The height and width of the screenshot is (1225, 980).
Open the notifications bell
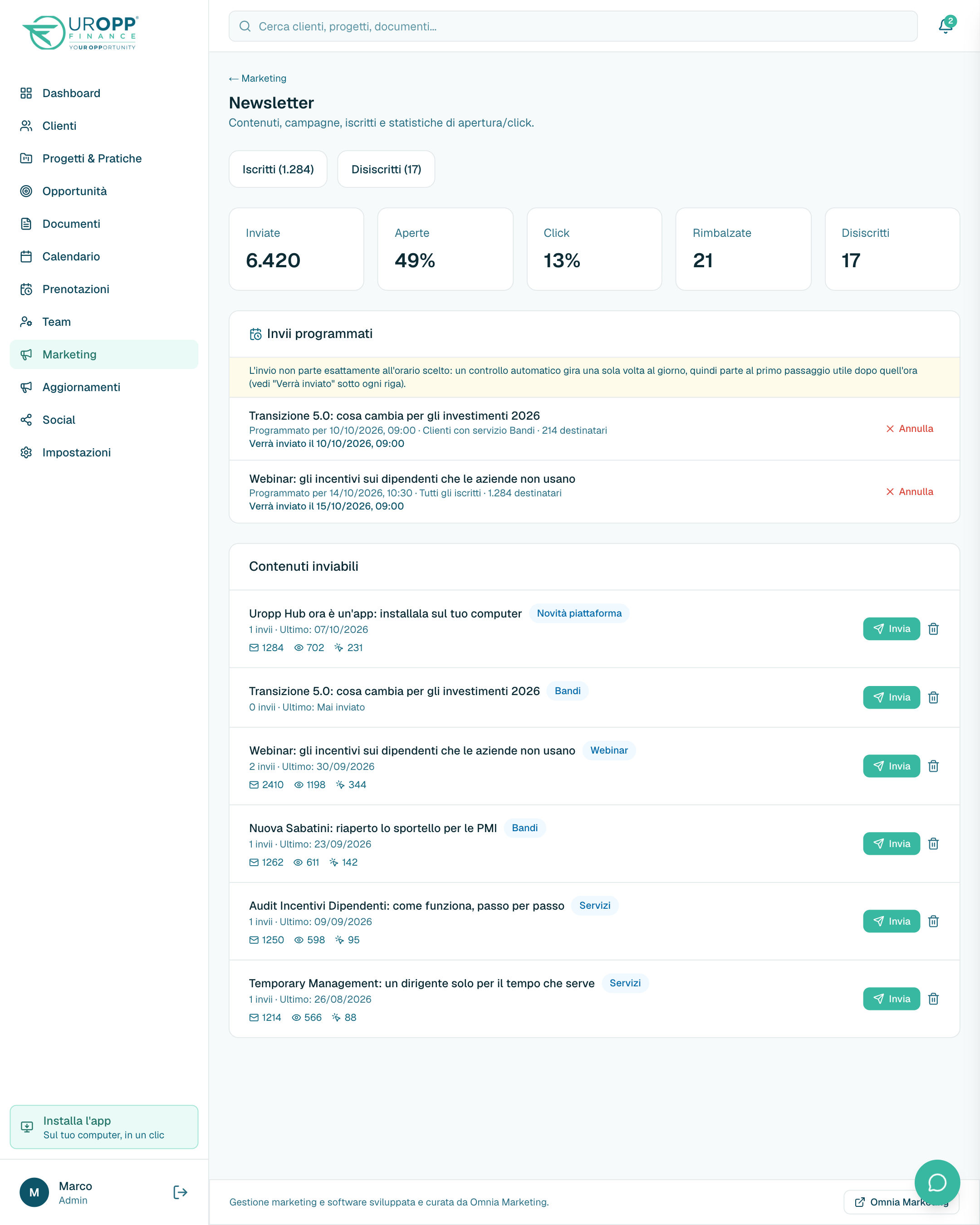pyautogui.click(x=946, y=26)
